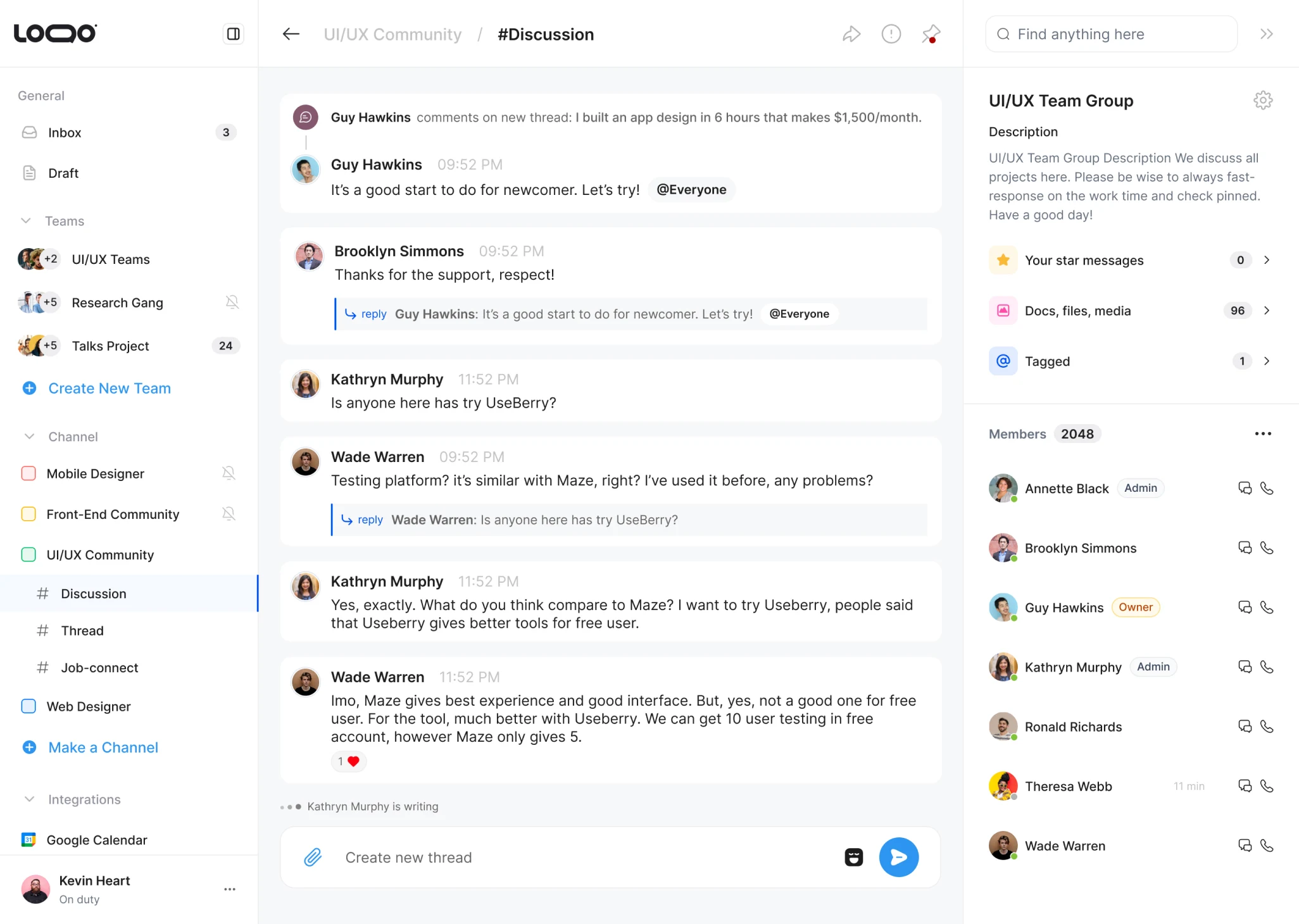Send message with blue send button
Screen dimensions: 1299x924
click(898, 858)
